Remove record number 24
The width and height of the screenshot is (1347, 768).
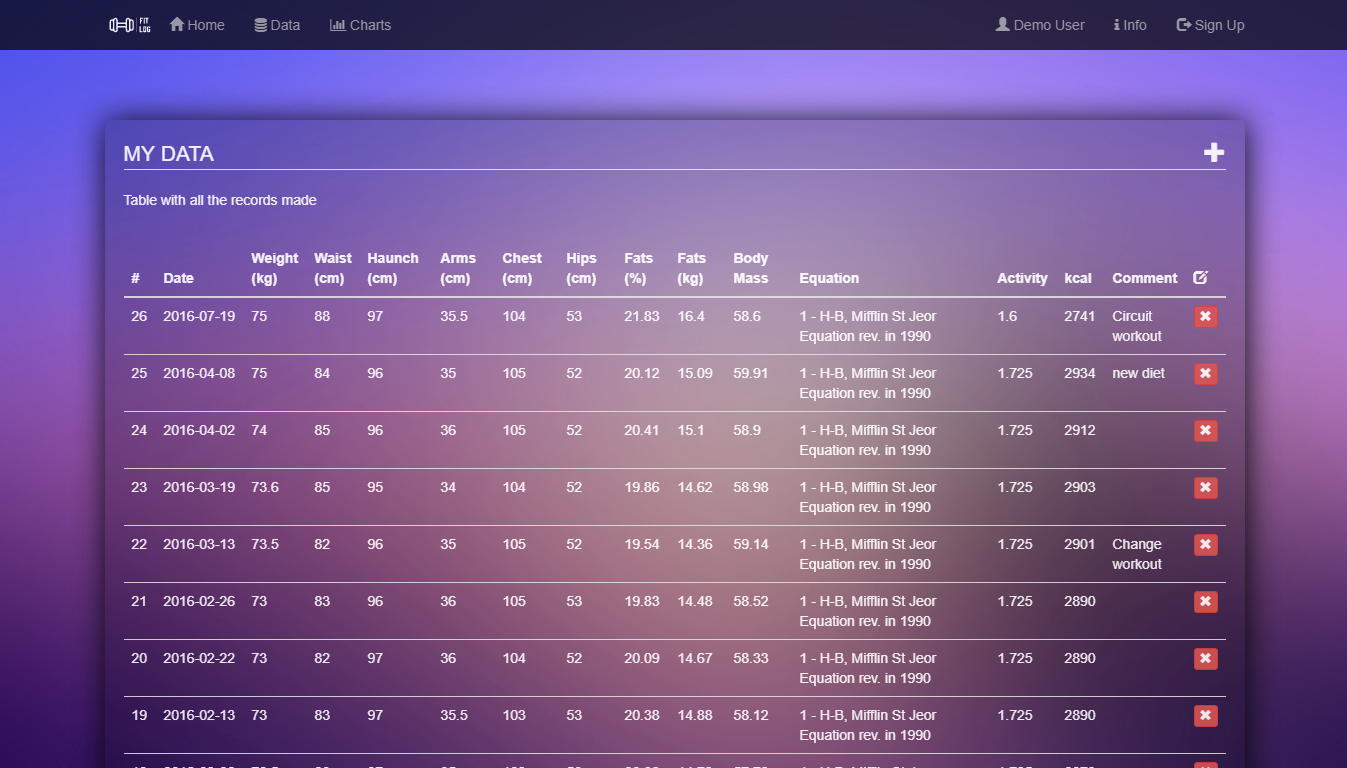[1205, 431]
